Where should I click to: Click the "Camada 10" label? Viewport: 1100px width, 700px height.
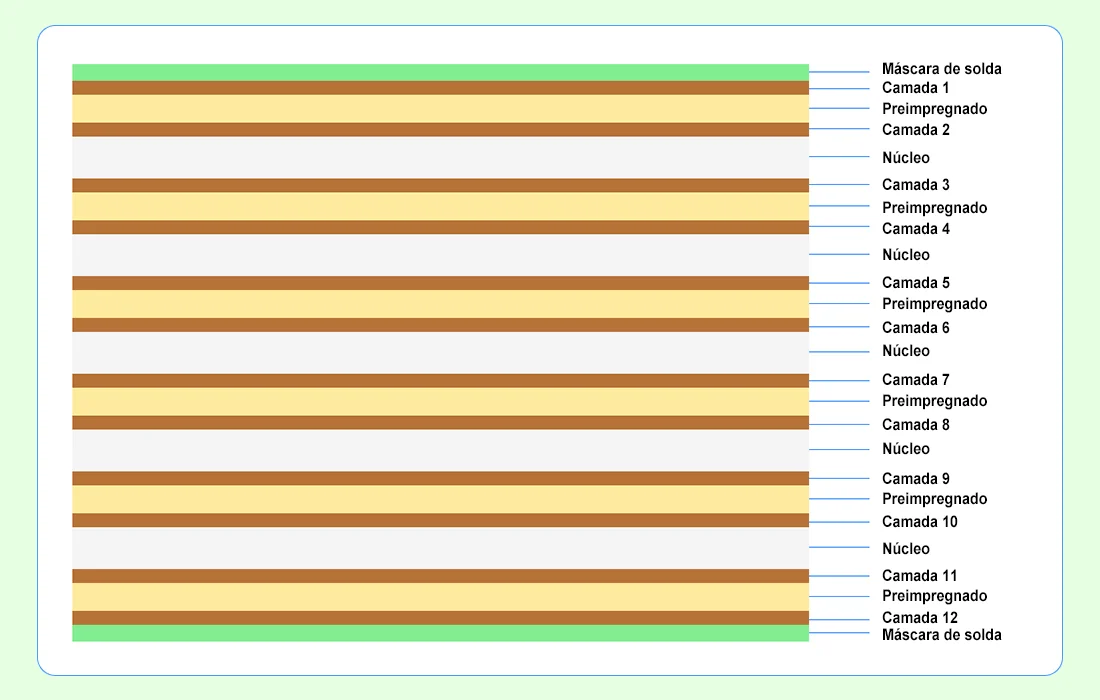(x=919, y=522)
